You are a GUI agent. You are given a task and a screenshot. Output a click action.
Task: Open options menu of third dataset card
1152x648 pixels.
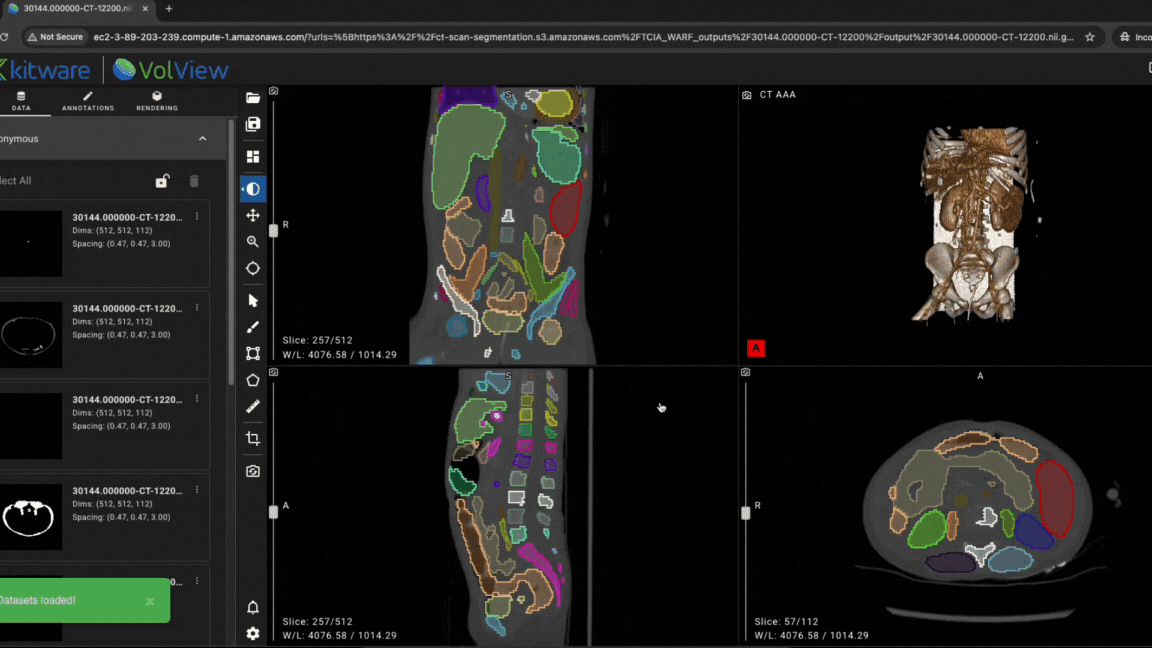coord(197,399)
